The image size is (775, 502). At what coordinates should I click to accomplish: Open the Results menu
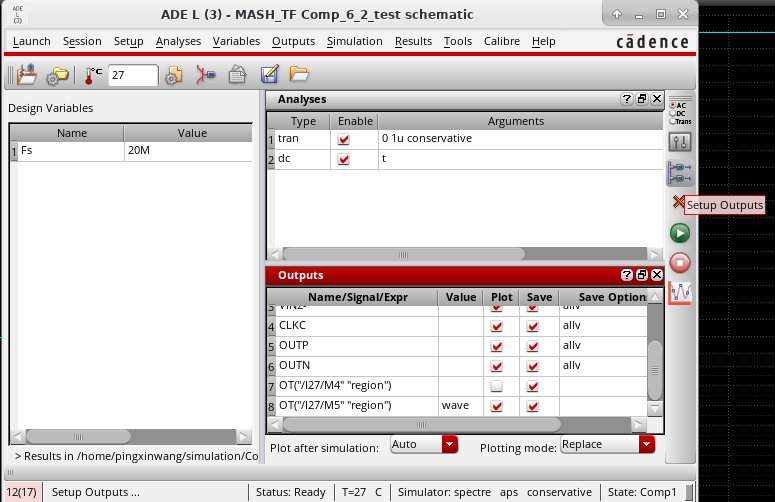(x=414, y=42)
